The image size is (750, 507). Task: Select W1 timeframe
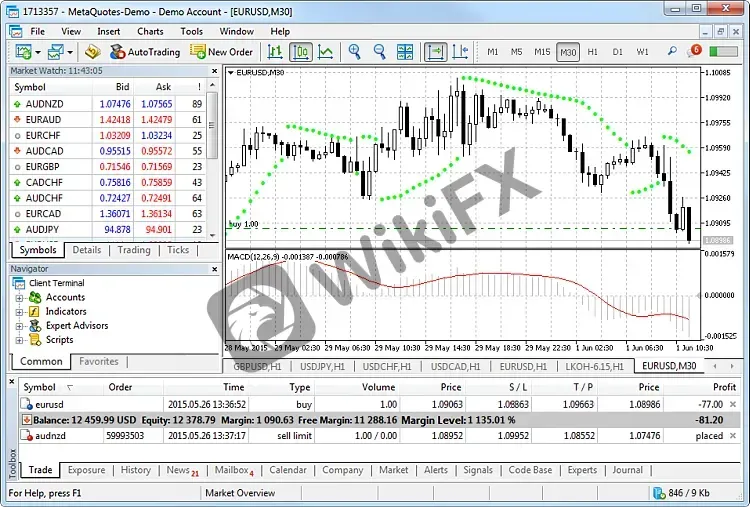point(642,52)
